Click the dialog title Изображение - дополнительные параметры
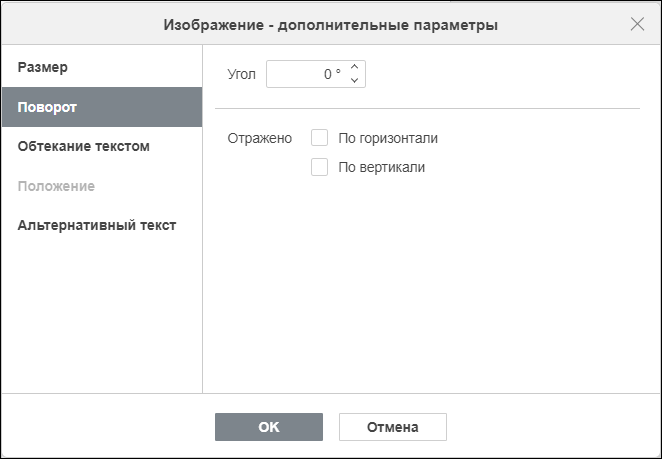 331,25
